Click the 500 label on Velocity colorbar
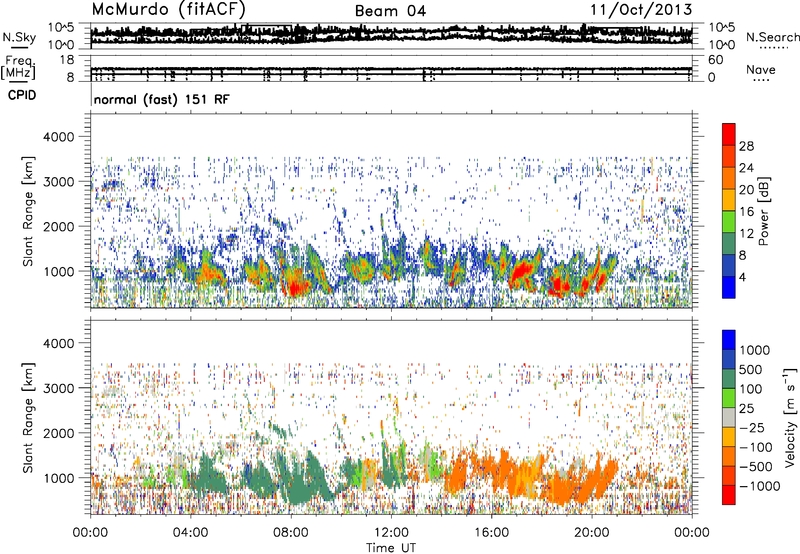Image resolution: width=800 pixels, height=554 pixels. click(x=751, y=369)
